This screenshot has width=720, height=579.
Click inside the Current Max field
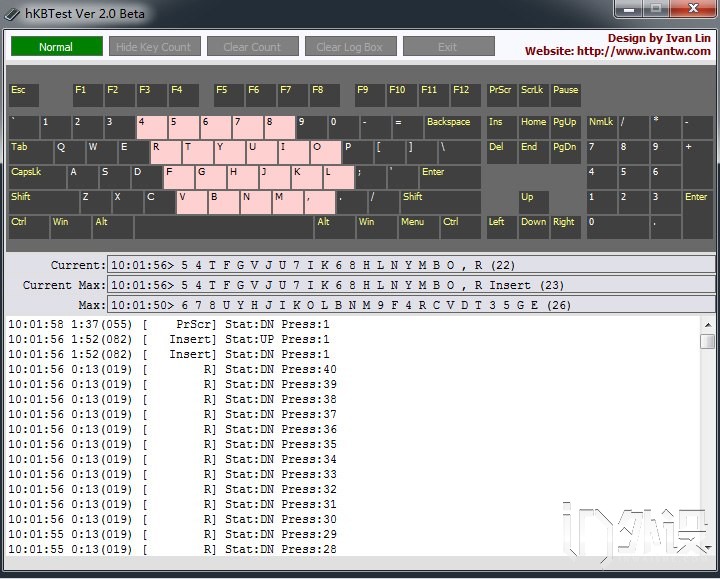[x=411, y=285]
